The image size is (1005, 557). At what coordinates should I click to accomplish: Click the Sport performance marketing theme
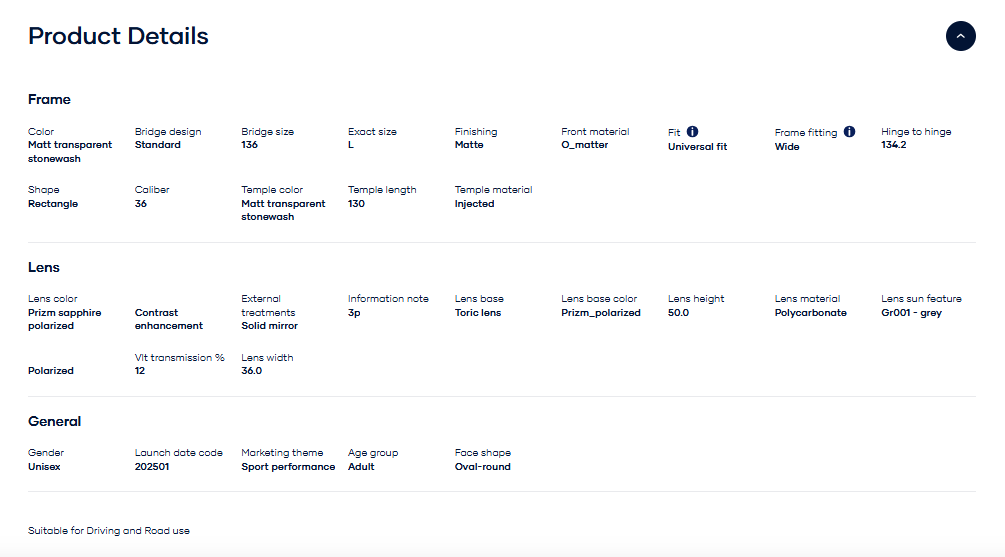click(x=288, y=467)
